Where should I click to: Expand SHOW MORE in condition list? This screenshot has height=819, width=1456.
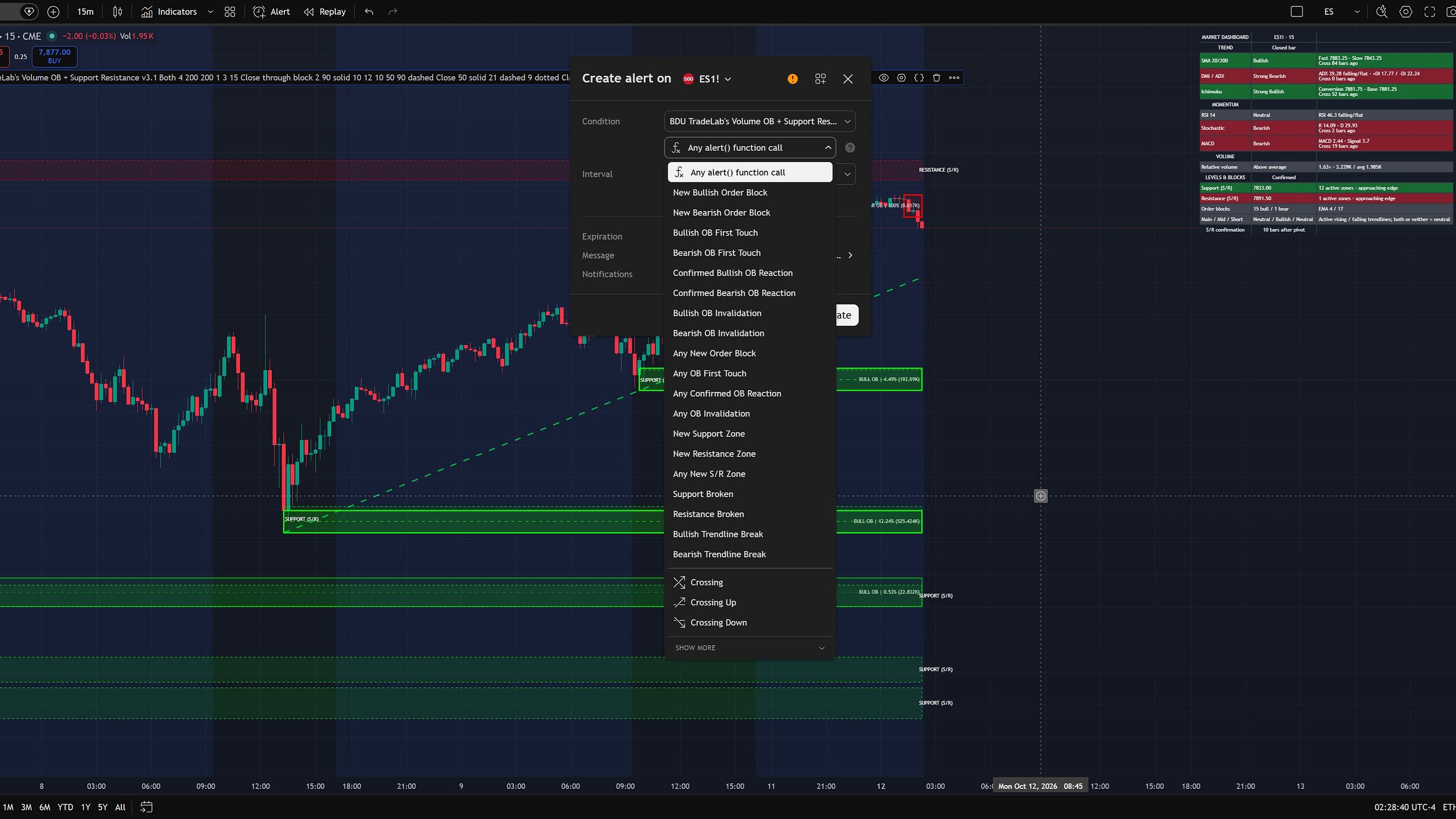tap(750, 648)
